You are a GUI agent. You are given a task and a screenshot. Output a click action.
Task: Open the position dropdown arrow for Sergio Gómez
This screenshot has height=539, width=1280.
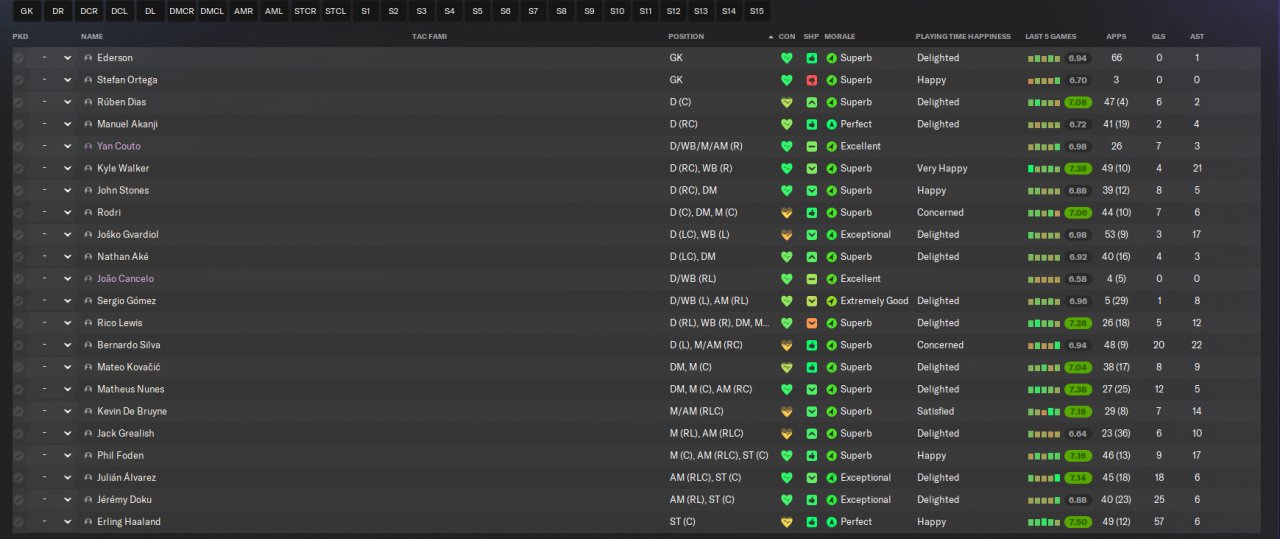click(x=67, y=301)
